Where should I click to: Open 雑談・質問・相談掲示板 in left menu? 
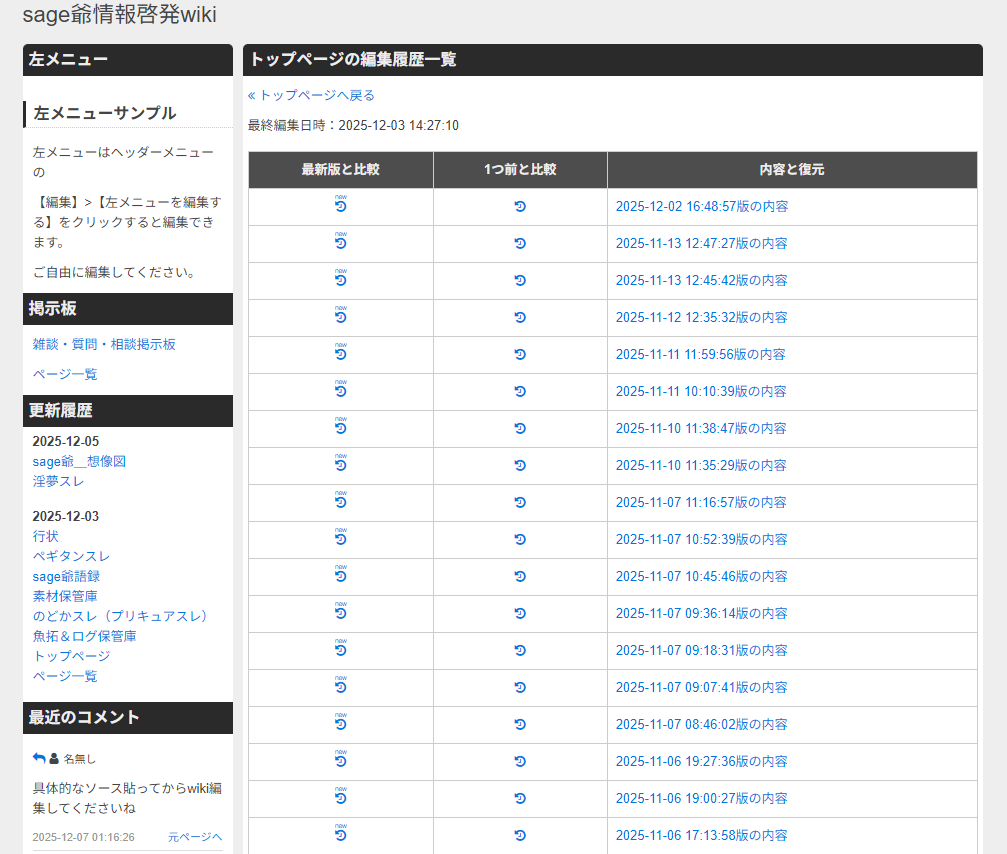[x=104, y=344]
